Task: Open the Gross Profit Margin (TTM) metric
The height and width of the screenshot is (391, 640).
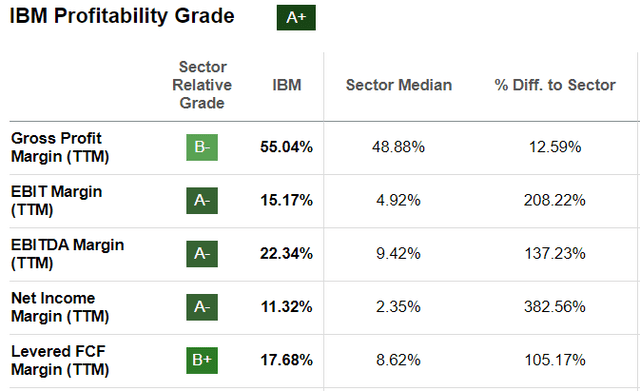Action: [60, 147]
